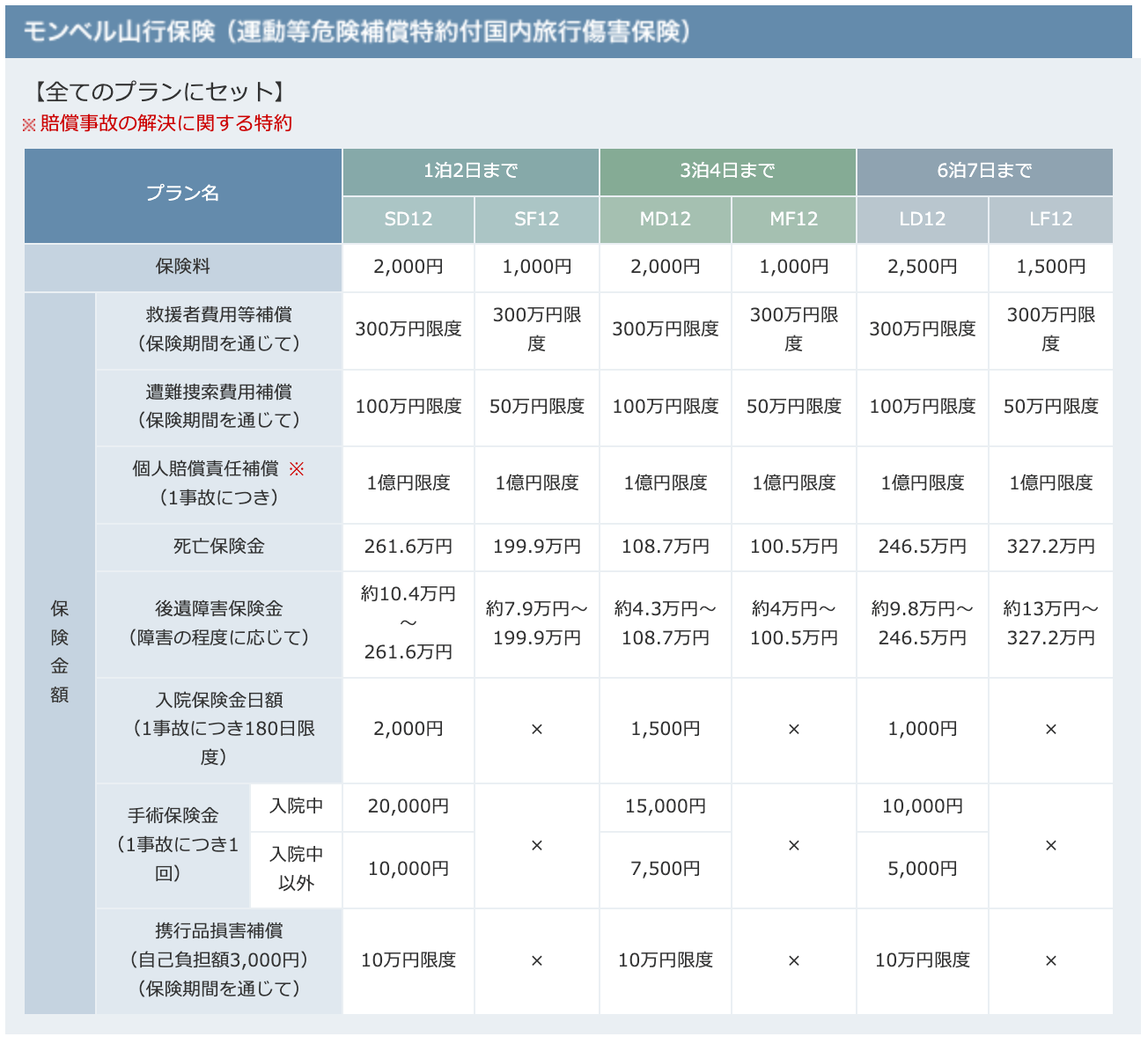The image size is (1148, 1044).
Task: Click the 約10.4万円～261.6万円 disability cell
Action: (x=408, y=624)
